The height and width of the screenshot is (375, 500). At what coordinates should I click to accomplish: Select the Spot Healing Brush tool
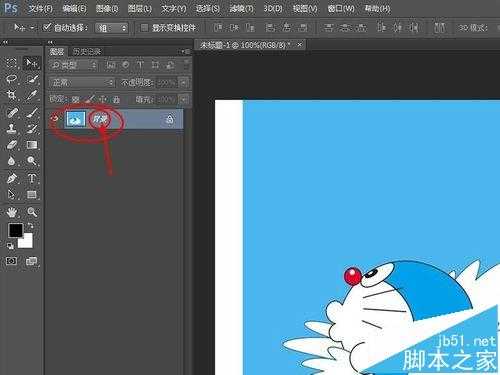point(11,112)
